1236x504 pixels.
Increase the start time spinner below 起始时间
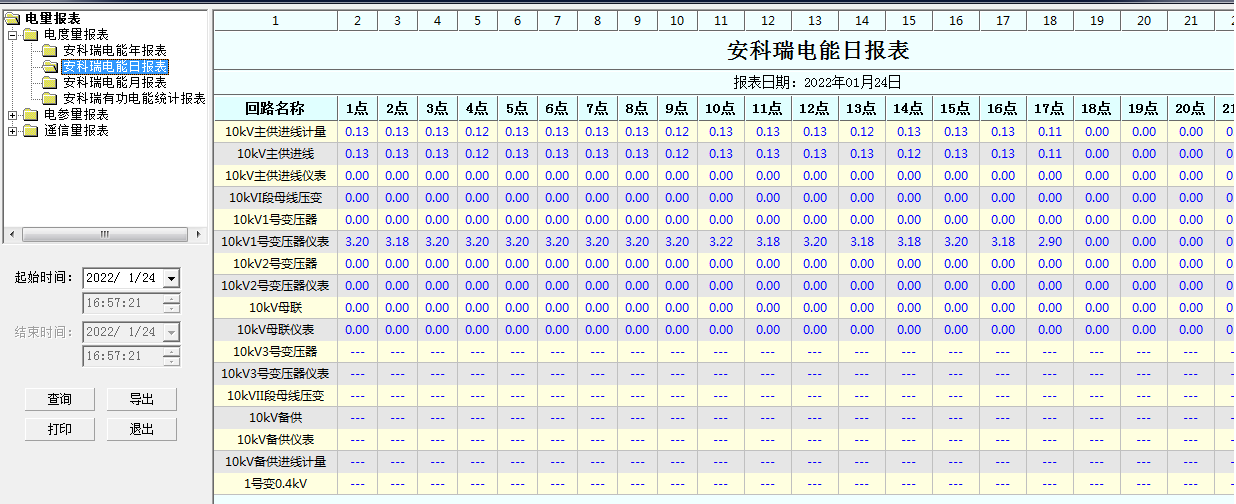pos(172,297)
